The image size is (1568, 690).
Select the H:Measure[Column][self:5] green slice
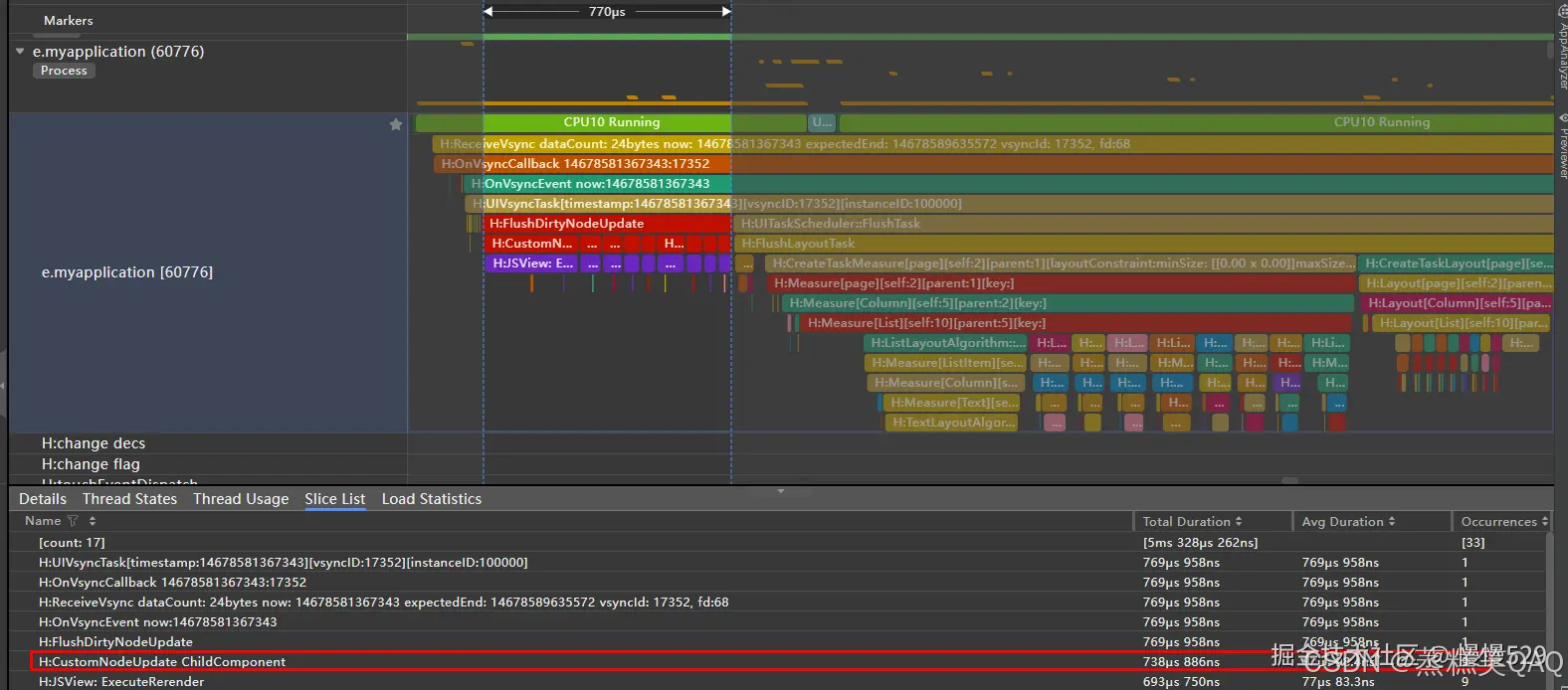click(x=1069, y=303)
